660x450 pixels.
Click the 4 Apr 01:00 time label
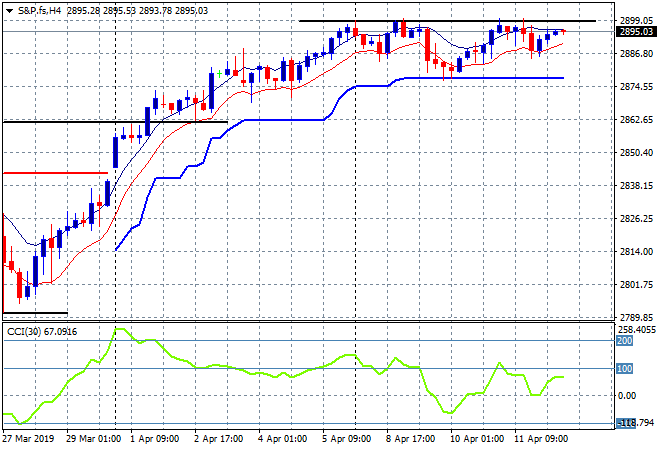coord(282,439)
